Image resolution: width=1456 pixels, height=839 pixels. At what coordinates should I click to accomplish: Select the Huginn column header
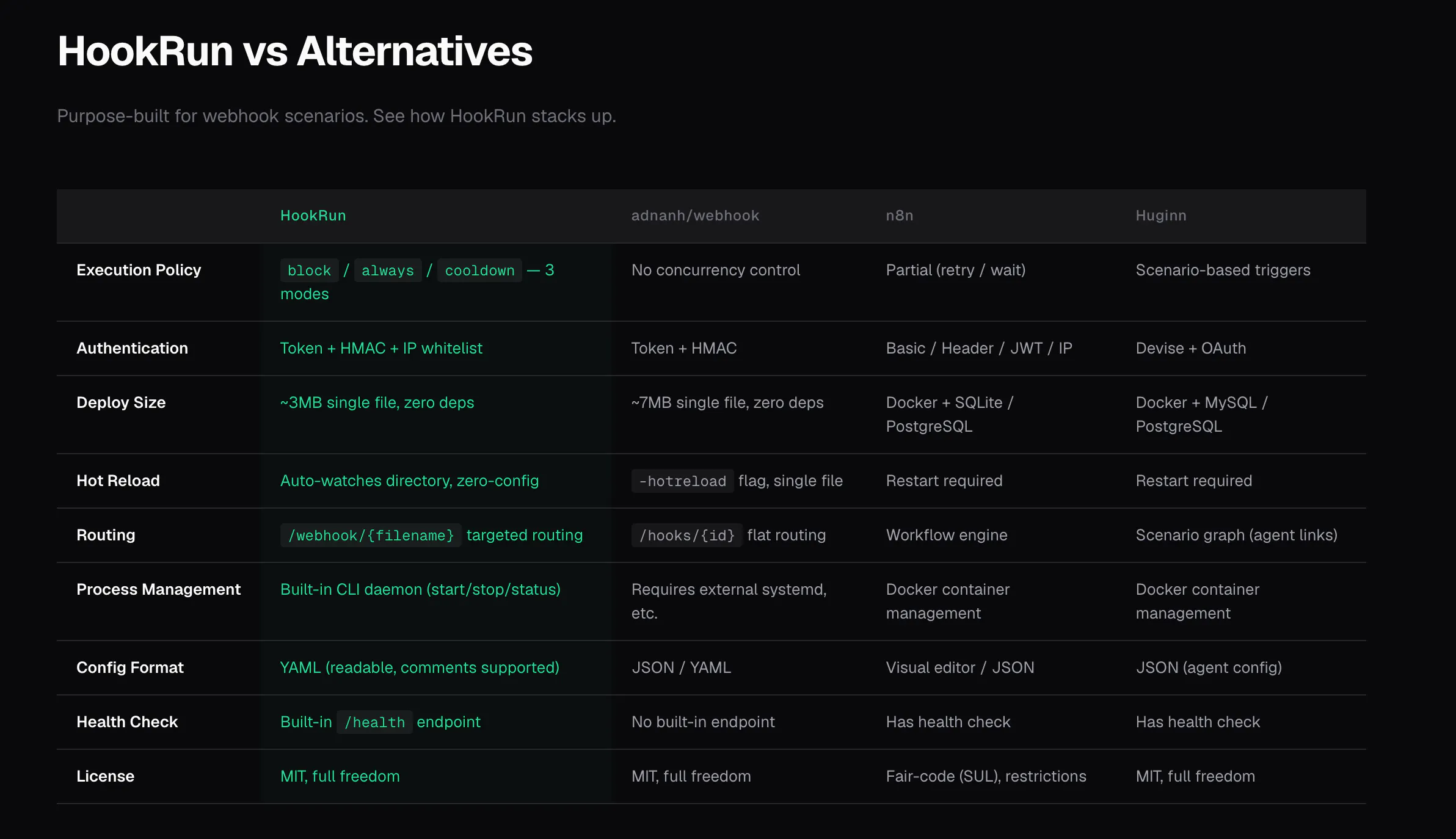pos(1161,216)
